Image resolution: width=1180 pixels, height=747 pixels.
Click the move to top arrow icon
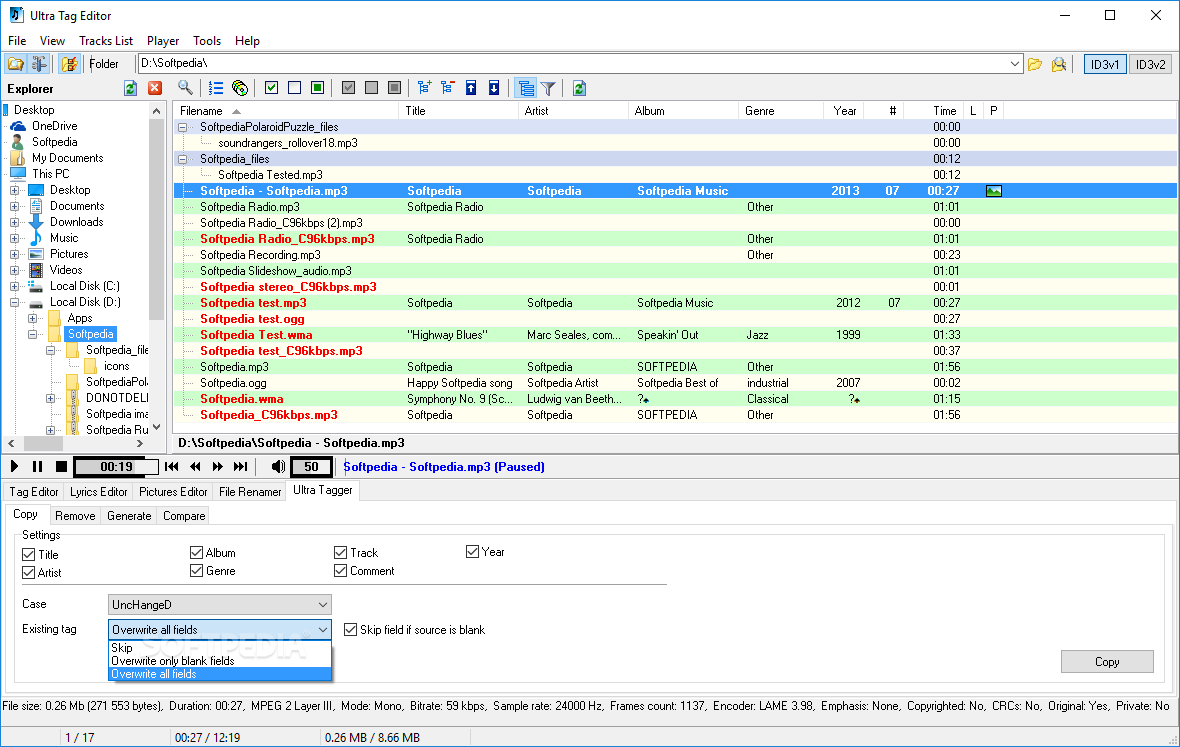tap(471, 88)
